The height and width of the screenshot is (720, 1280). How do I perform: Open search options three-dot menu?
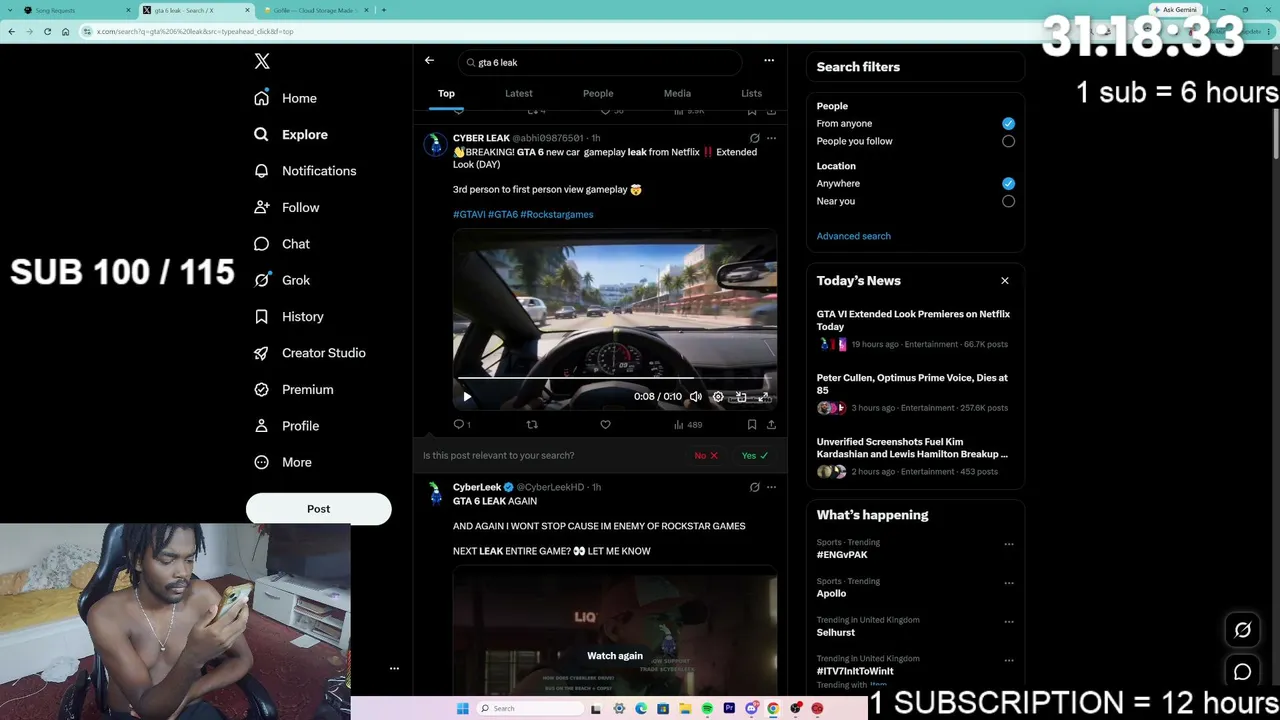[x=769, y=61]
